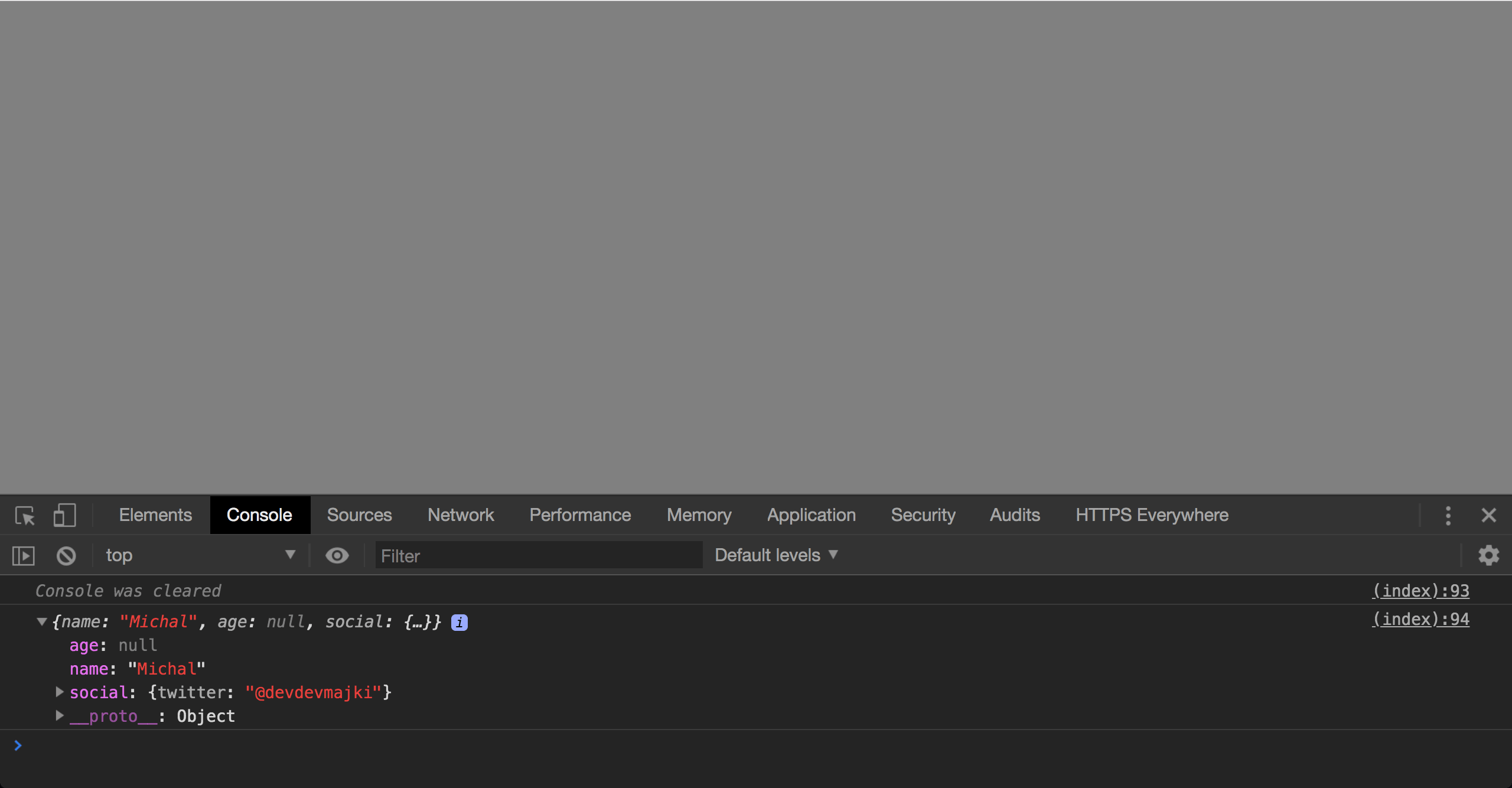Toggle the device toolbar icon
This screenshot has width=1512, height=788.
click(x=64, y=515)
